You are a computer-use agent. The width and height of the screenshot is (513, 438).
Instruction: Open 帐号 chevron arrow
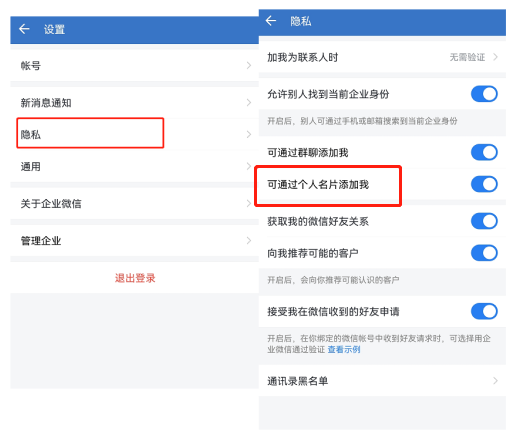[249, 65]
